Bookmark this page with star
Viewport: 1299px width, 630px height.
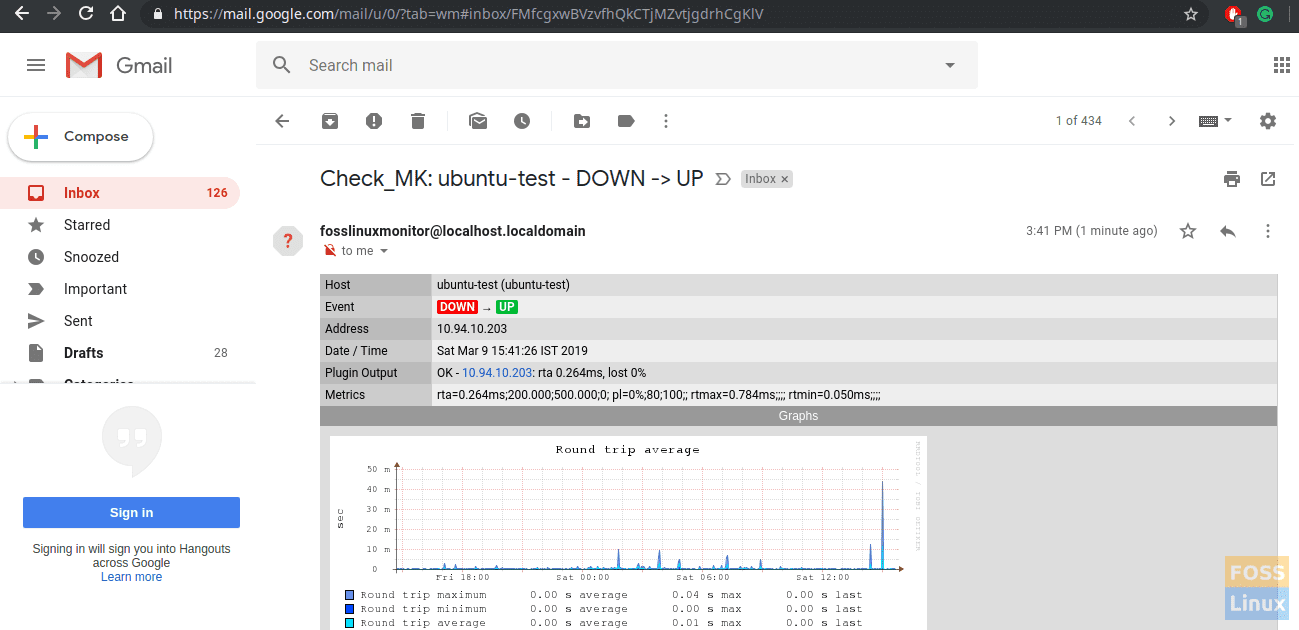coord(1190,14)
